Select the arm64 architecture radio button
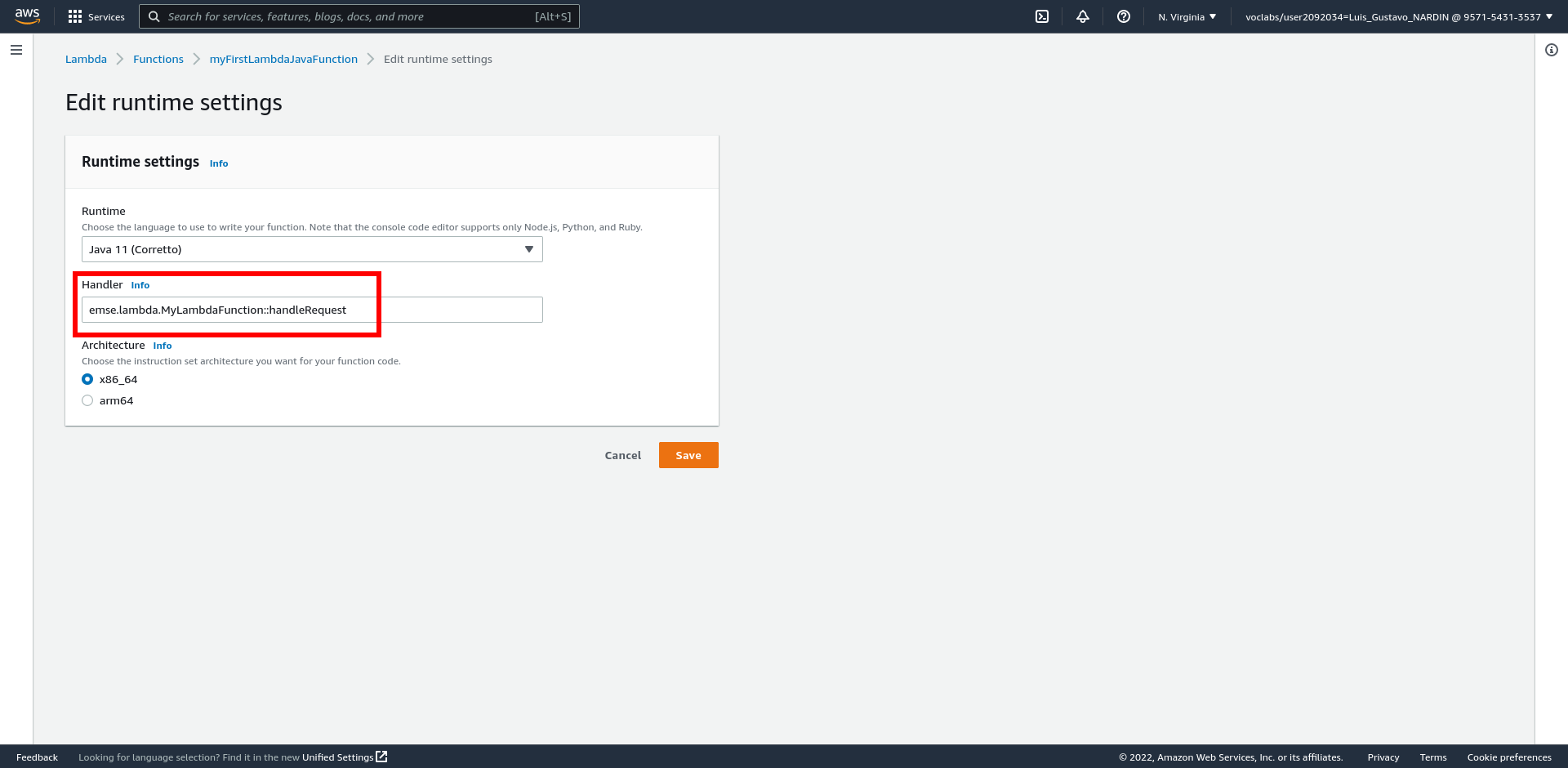The height and width of the screenshot is (768, 1568). click(87, 400)
